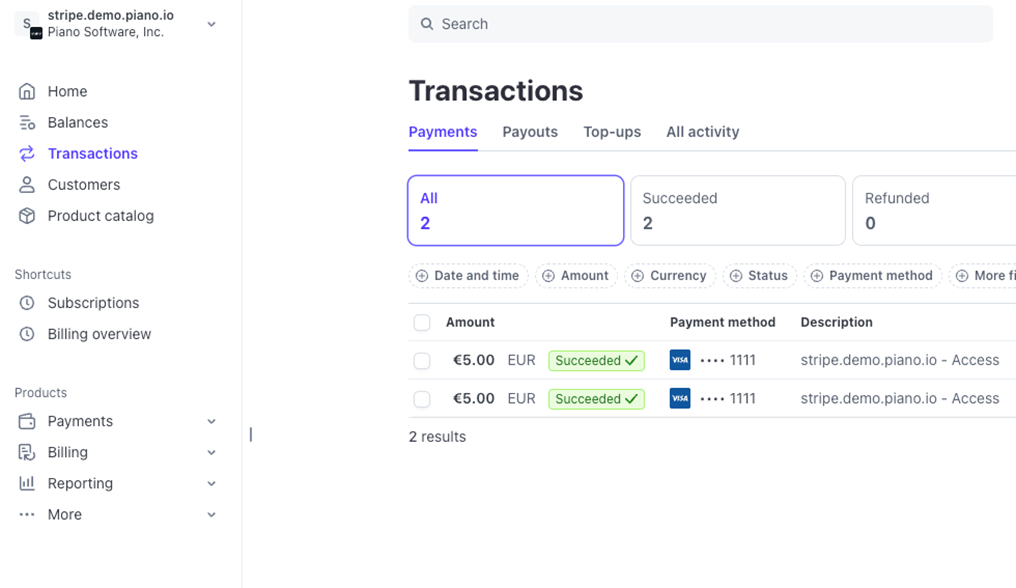Open the Amount filter
Image resolution: width=1016 pixels, height=588 pixels.
[x=576, y=276]
